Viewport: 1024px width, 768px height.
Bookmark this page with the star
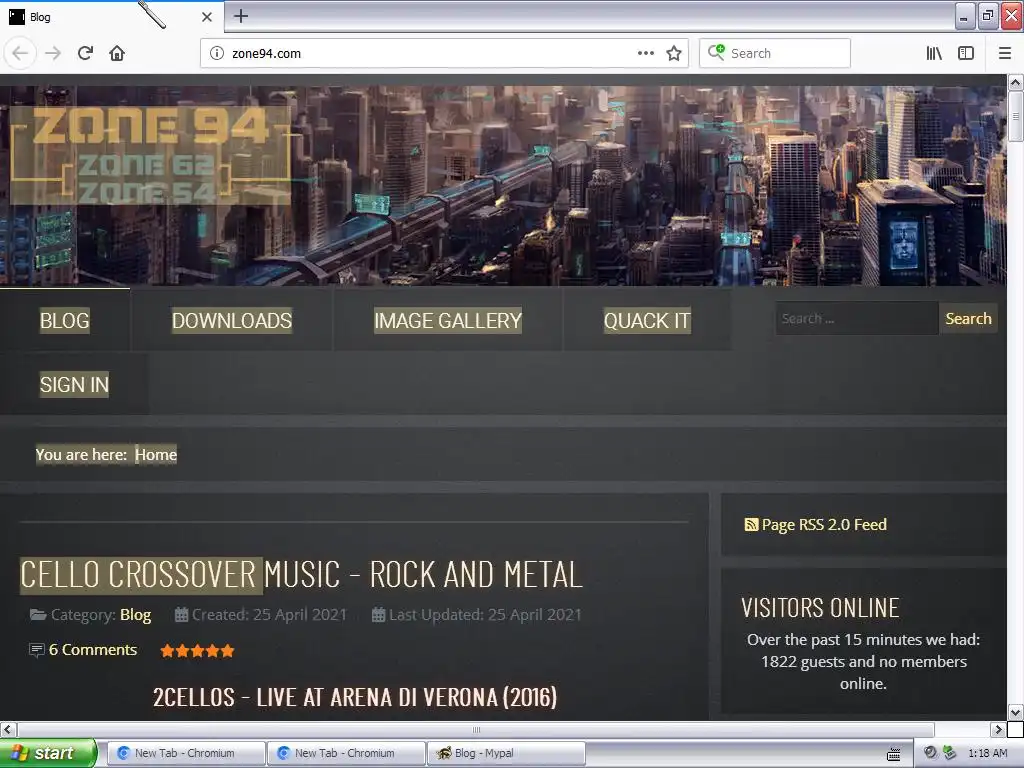pyautogui.click(x=674, y=53)
